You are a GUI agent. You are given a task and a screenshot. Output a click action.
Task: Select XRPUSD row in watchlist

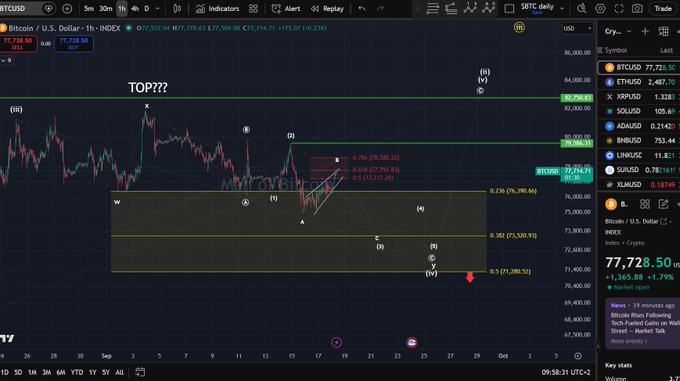click(639, 97)
